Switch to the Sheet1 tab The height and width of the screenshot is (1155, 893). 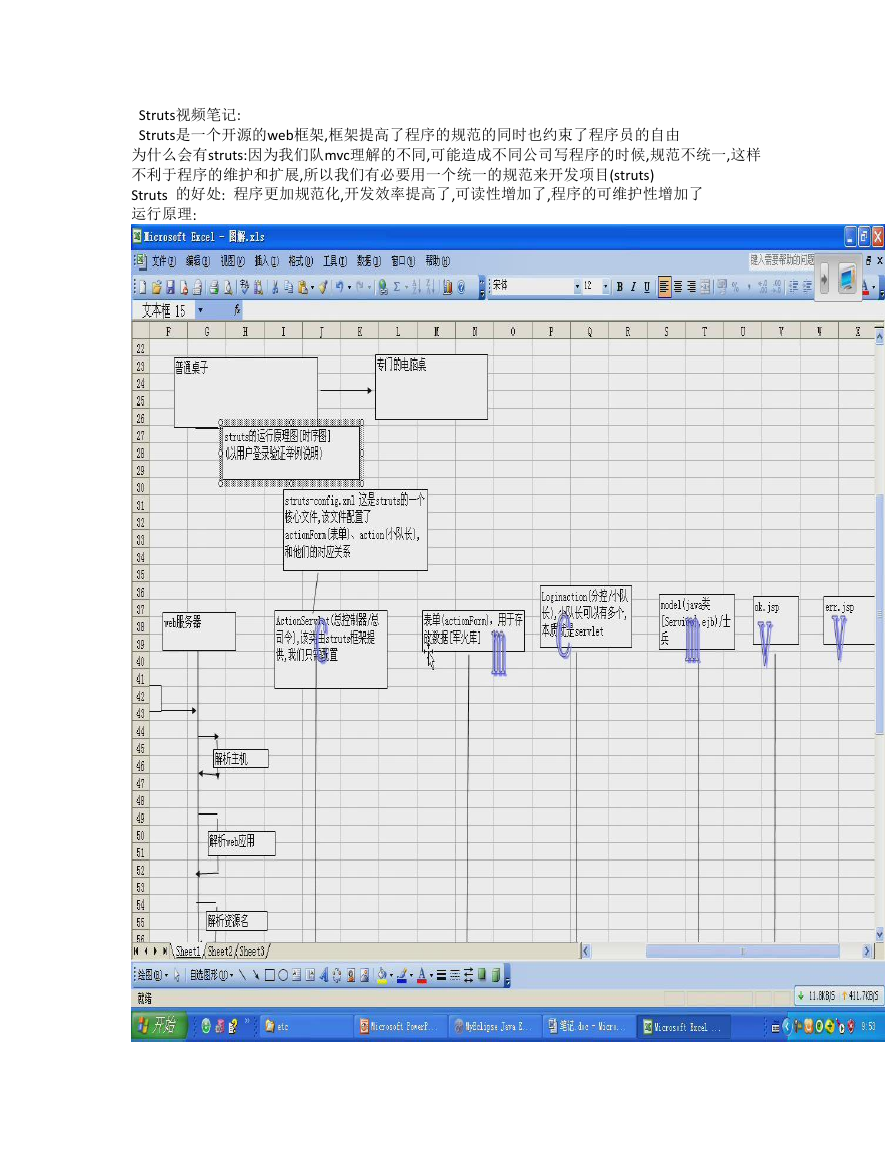tap(188, 952)
